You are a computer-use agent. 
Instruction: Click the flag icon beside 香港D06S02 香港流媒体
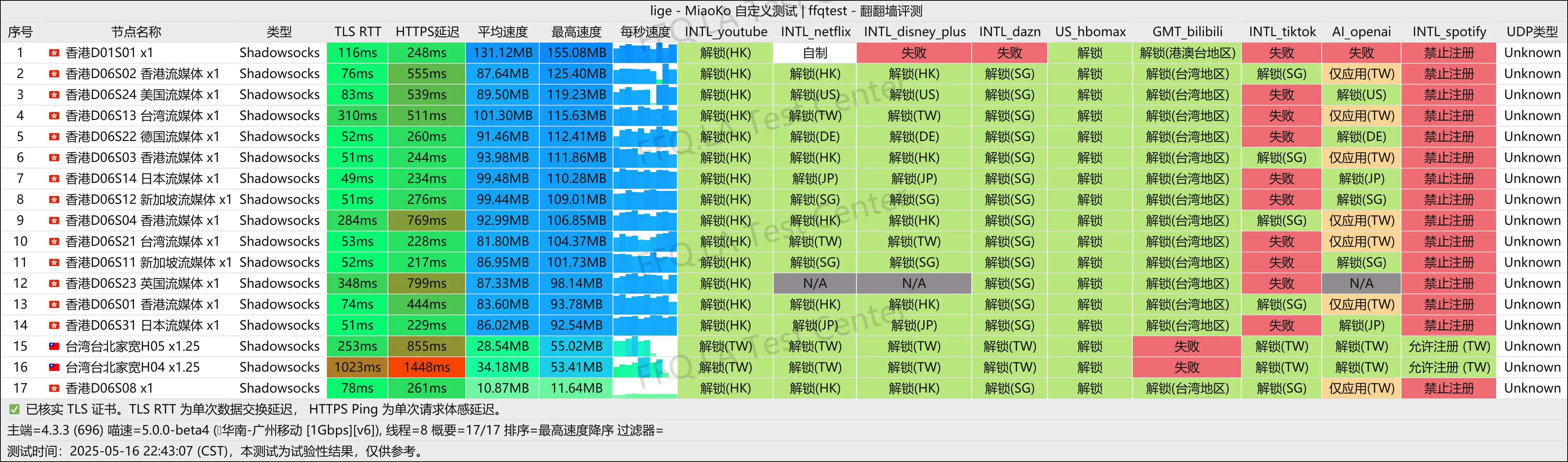coord(54,74)
